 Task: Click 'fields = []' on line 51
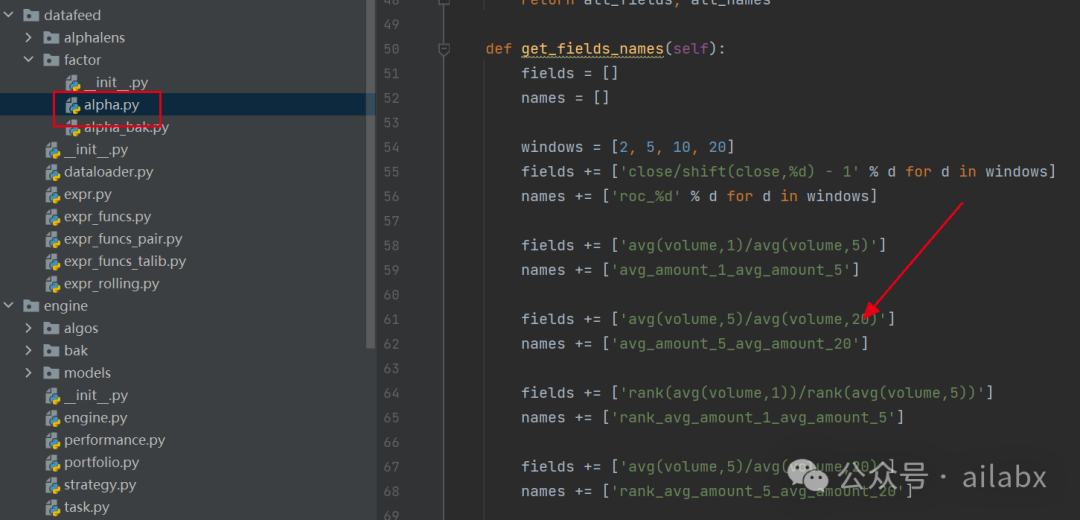click(570, 73)
